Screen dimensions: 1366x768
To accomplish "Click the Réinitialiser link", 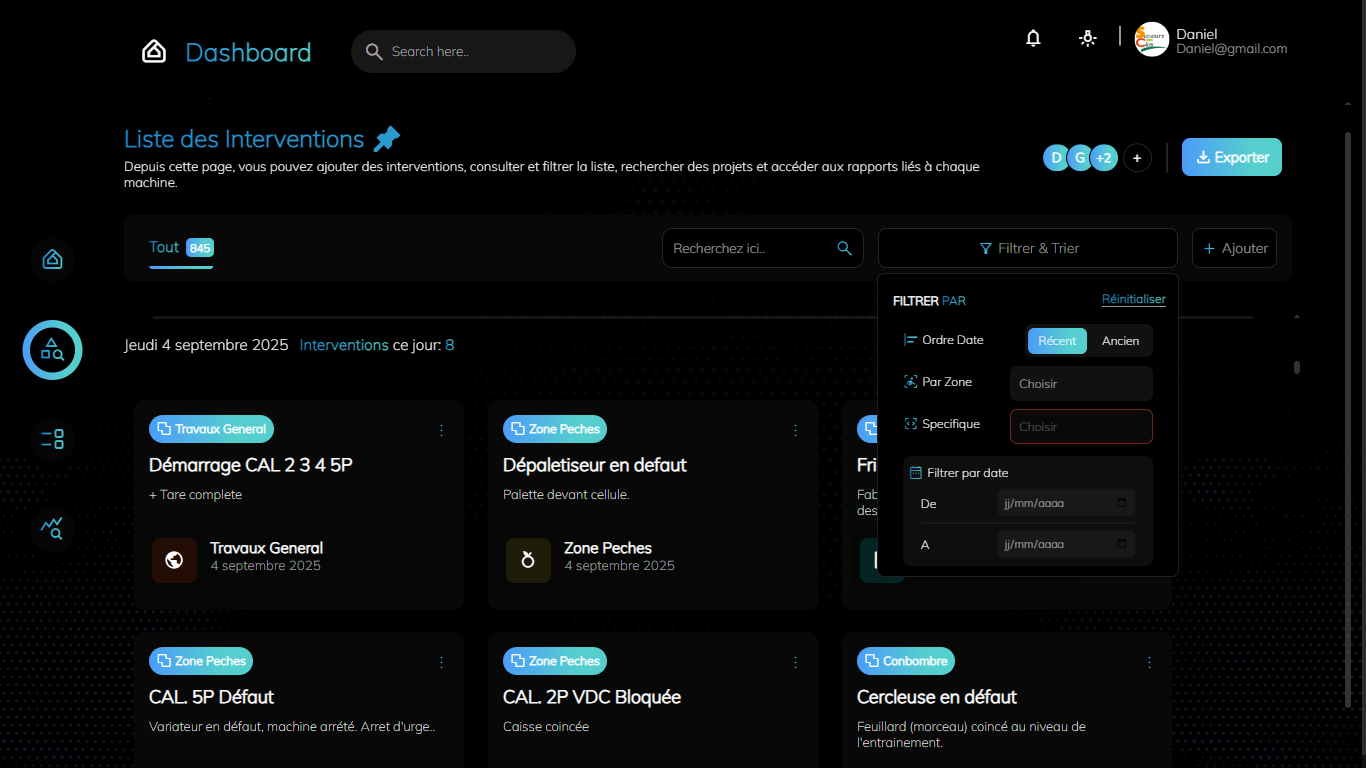I will [x=1133, y=299].
